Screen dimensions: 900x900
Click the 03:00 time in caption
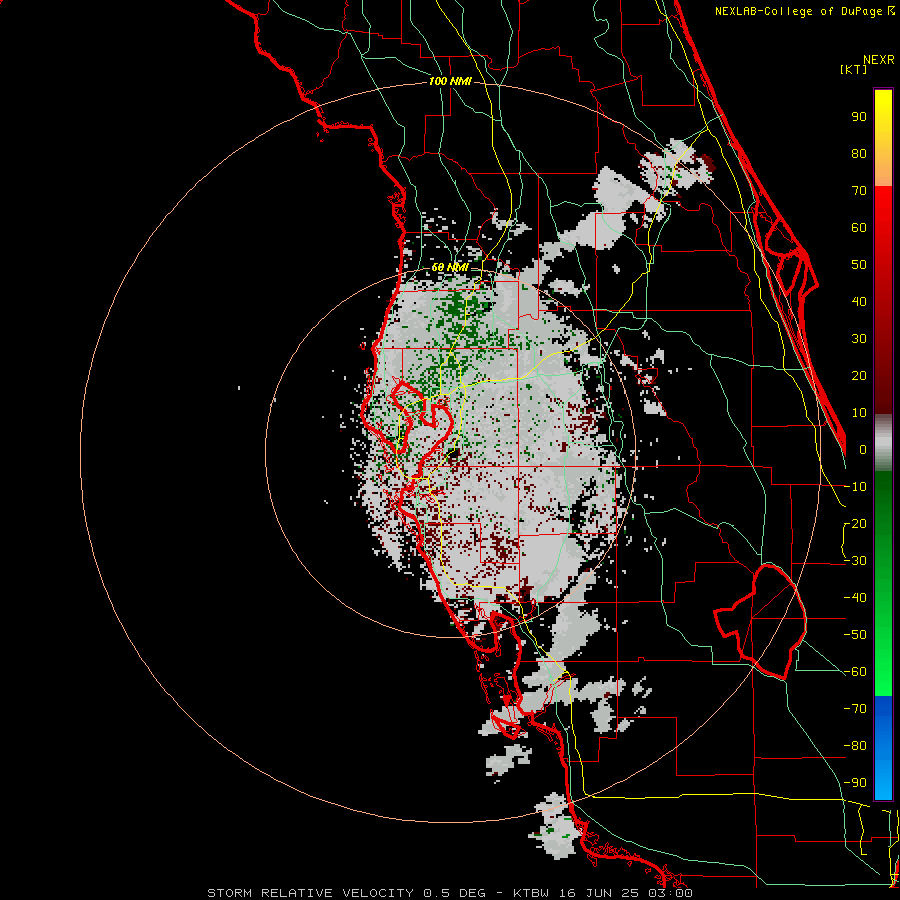[671, 893]
